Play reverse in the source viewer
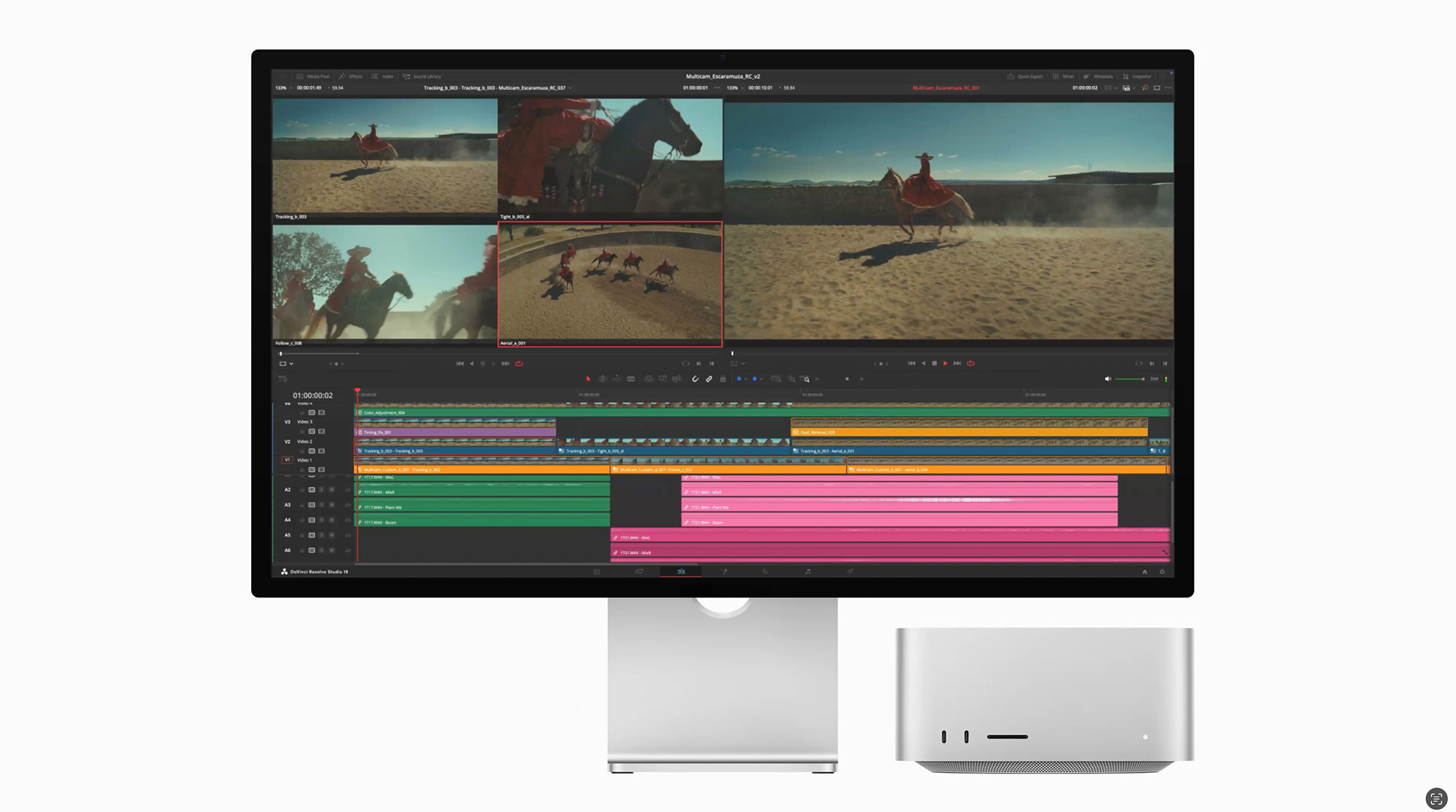This screenshot has height=812, width=1456. 472,364
